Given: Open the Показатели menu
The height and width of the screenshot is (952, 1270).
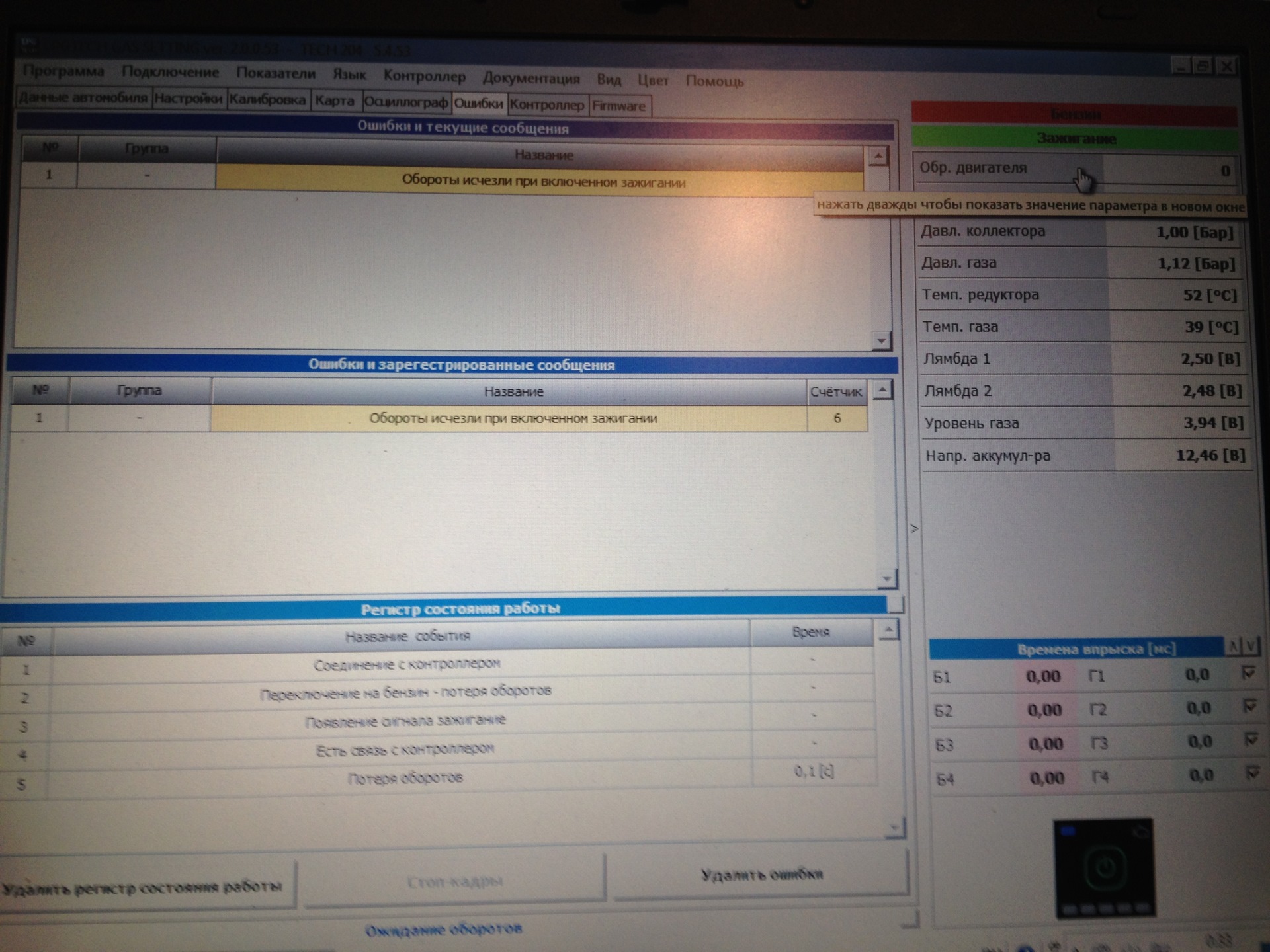Looking at the screenshot, I should 276,73.
